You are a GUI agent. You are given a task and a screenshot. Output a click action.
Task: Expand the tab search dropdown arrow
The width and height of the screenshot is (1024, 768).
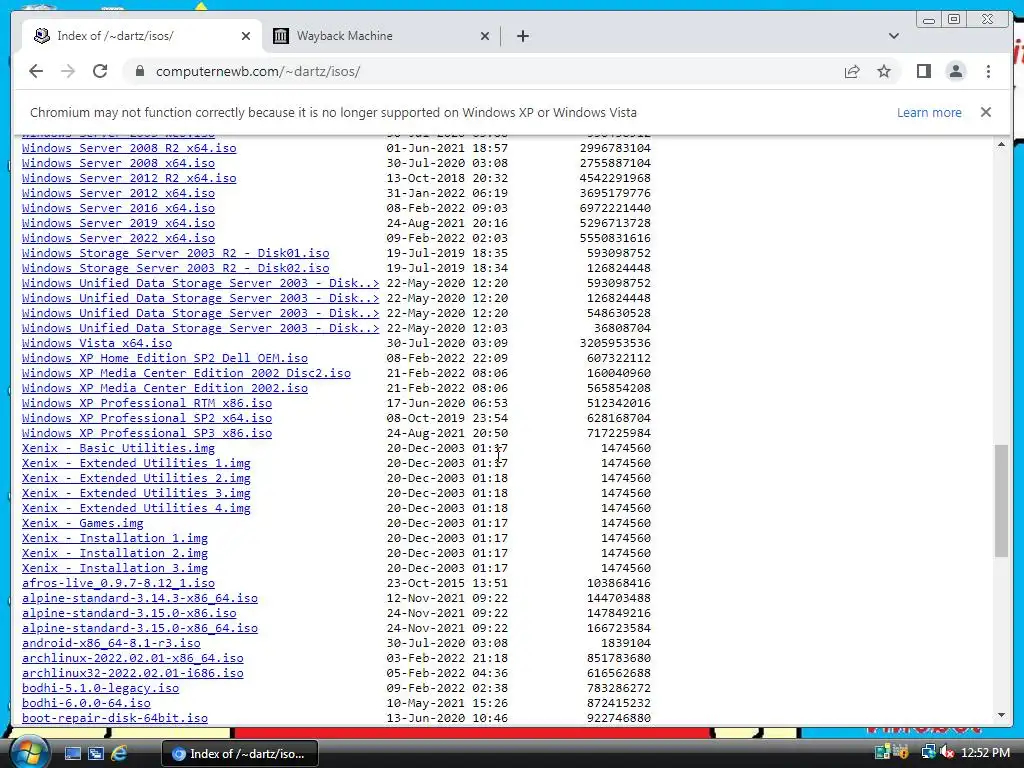click(894, 36)
